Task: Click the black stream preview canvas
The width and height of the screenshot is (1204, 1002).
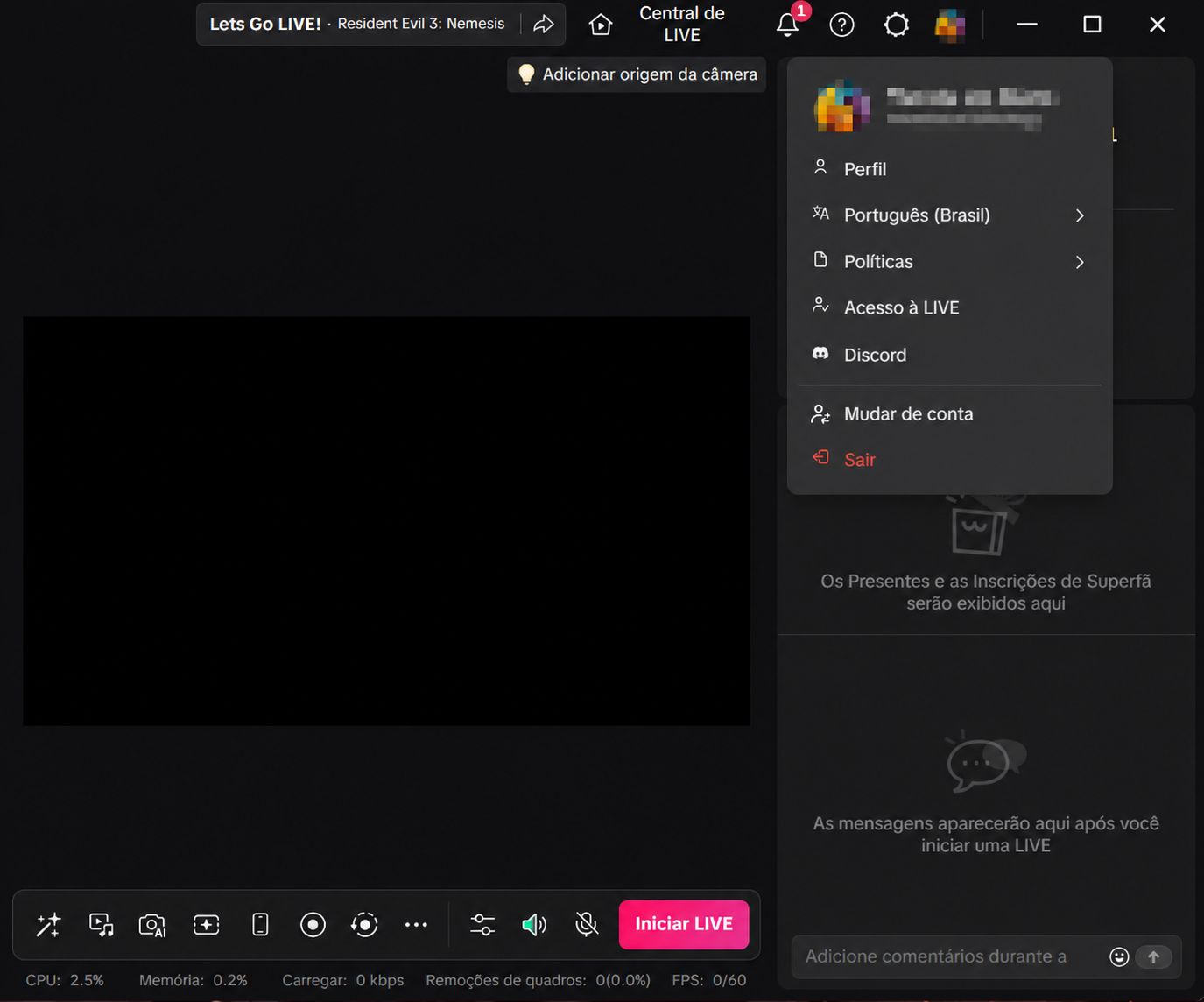Action: point(386,521)
